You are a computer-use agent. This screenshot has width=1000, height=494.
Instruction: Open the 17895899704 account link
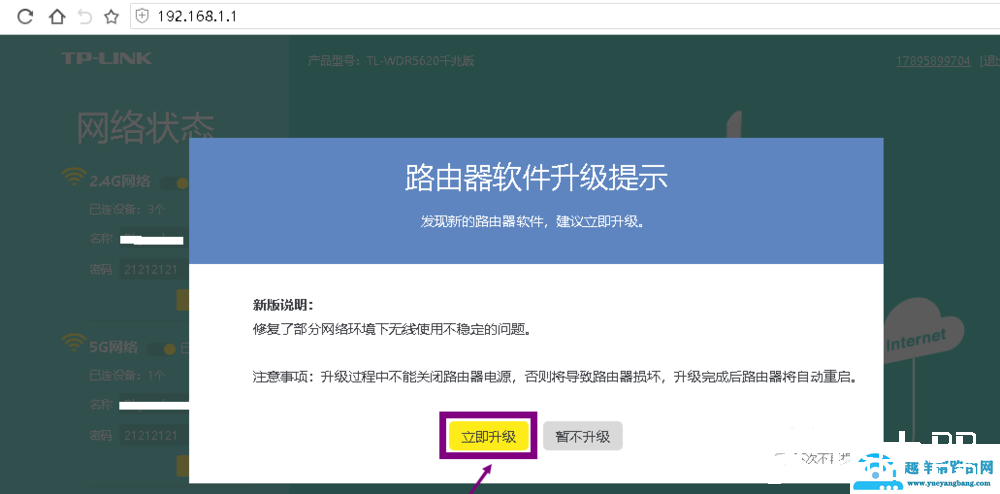coord(934,61)
